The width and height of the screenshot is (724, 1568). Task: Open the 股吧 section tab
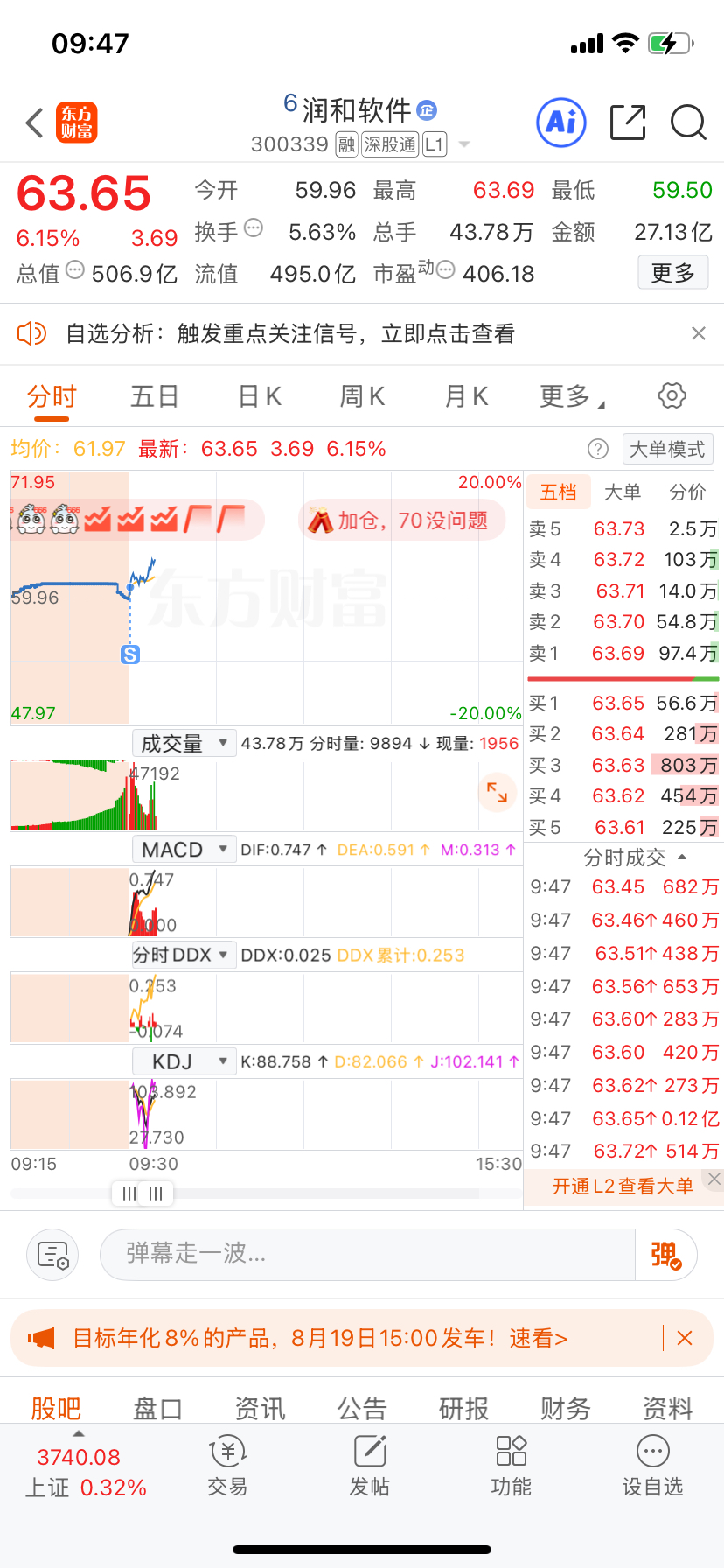click(56, 1408)
